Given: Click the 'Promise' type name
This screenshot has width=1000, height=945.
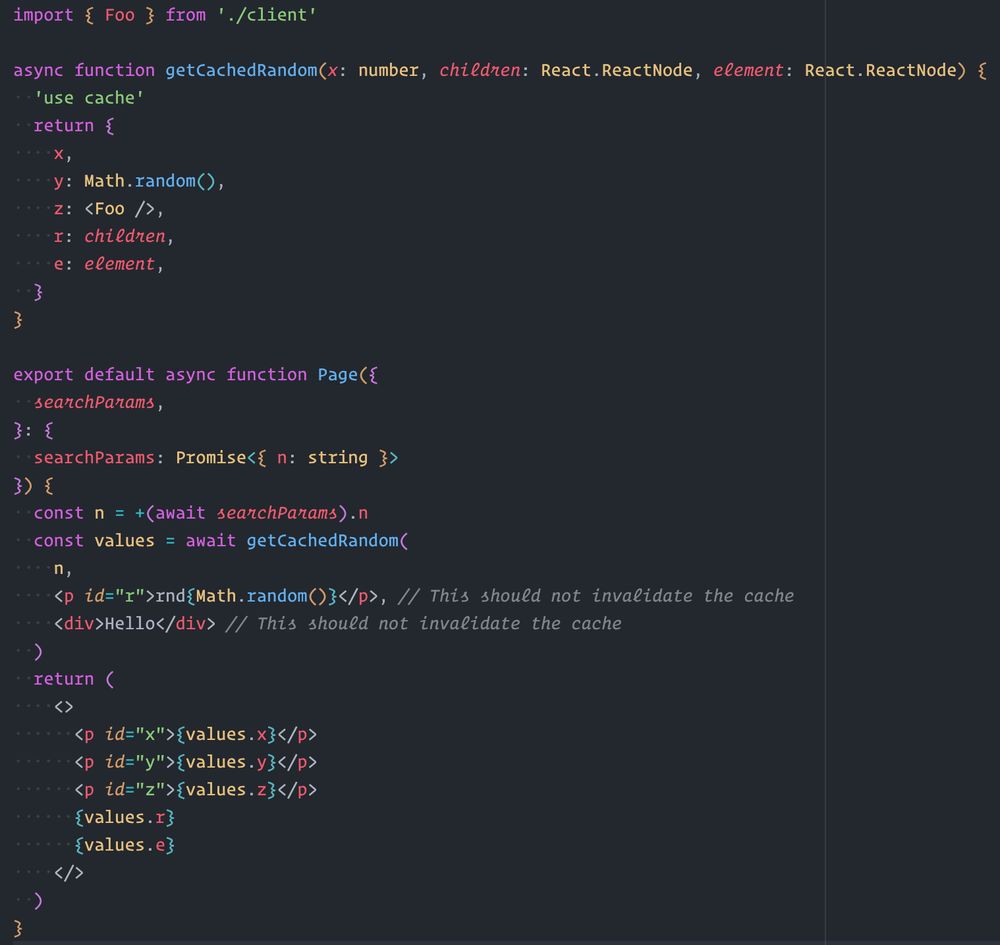Looking at the screenshot, I should 211,458.
